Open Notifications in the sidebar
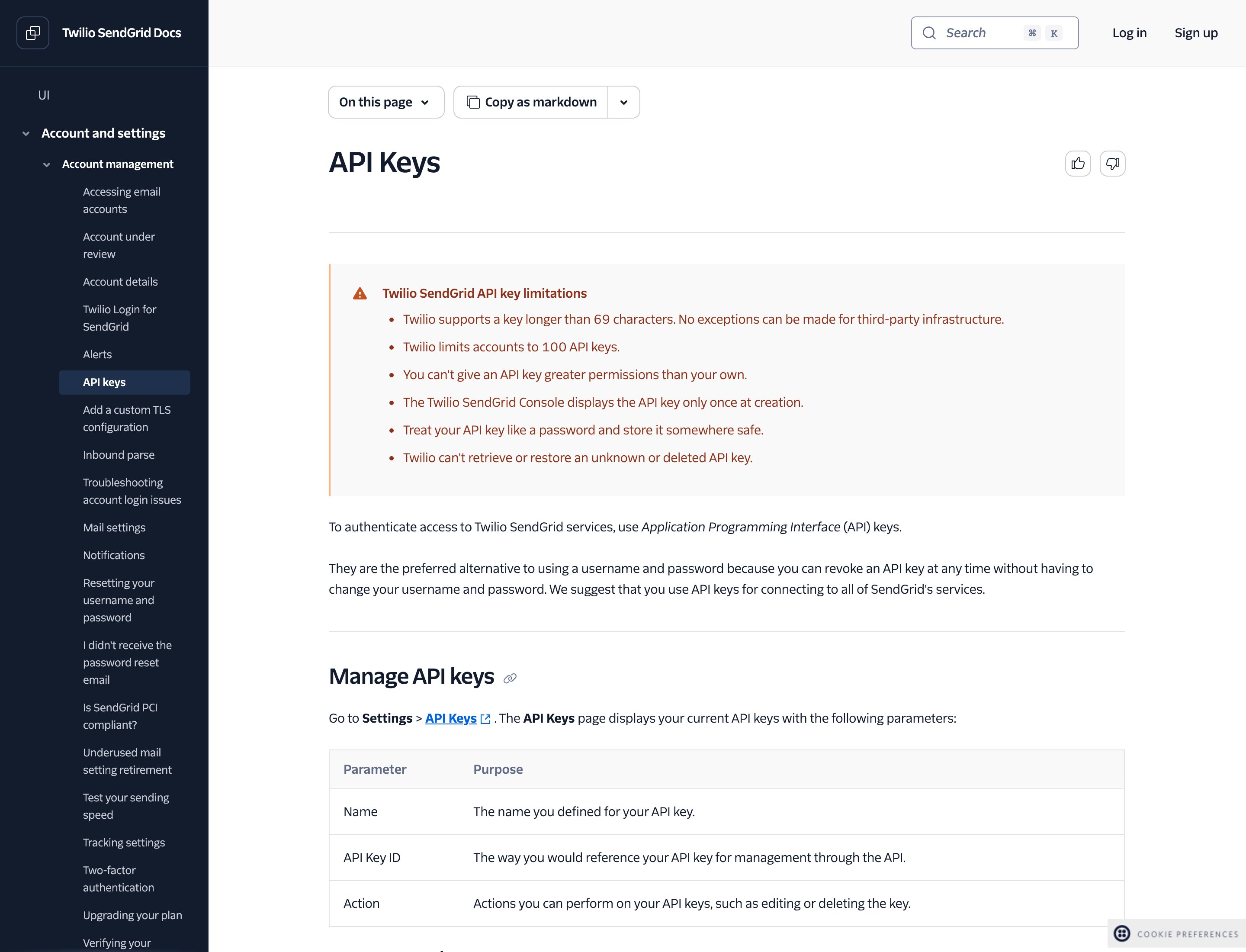1246x952 pixels. [114, 555]
